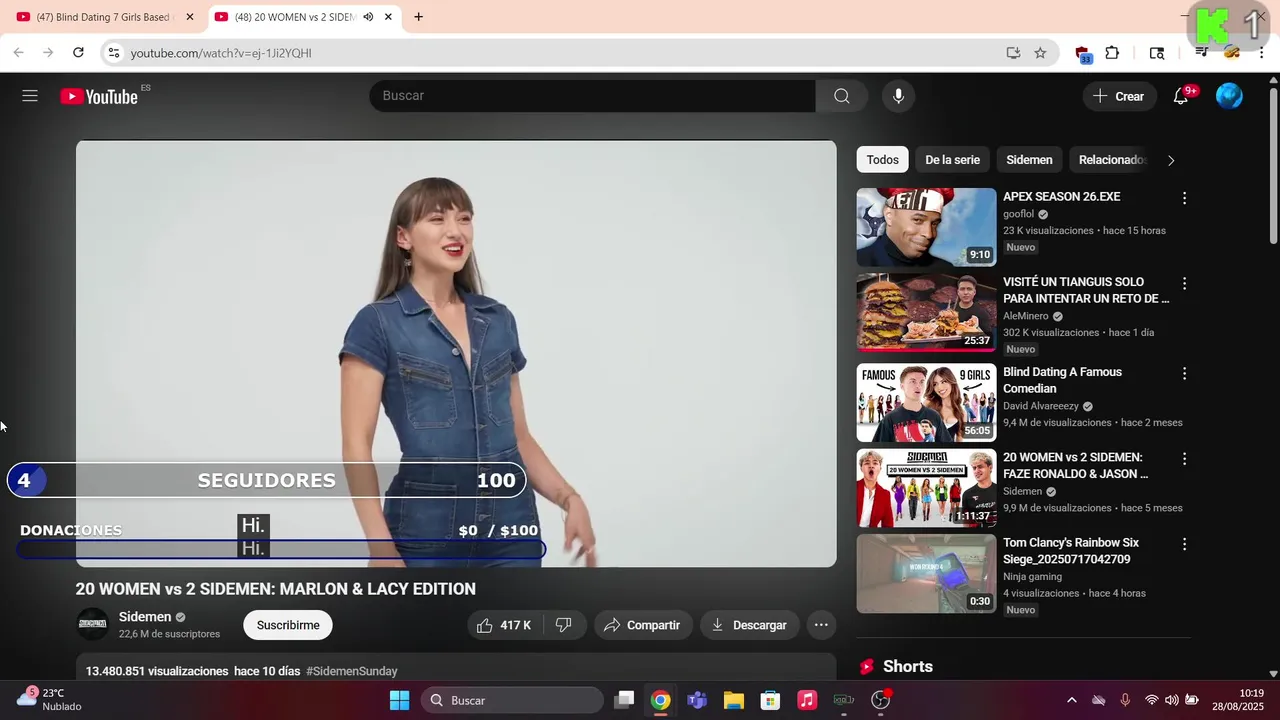Open the account avatar menu
The image size is (1280, 720).
(x=1229, y=96)
